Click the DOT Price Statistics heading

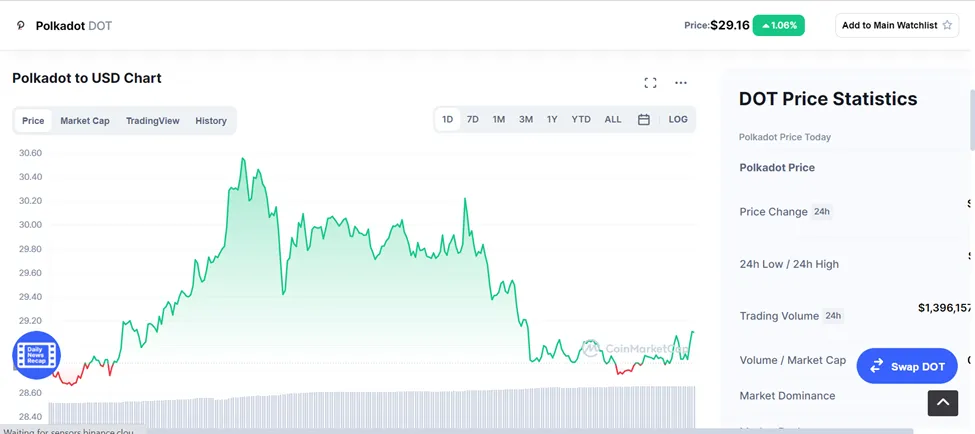click(x=828, y=98)
